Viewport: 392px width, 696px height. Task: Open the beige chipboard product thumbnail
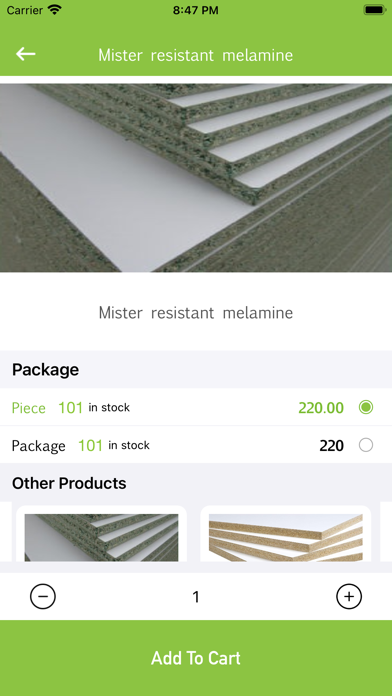[285, 538]
